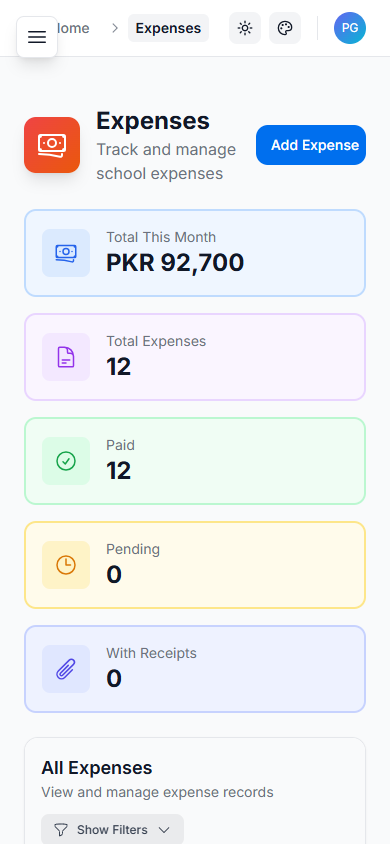Click the Add Expense button
Image resolution: width=390 pixels, height=844 pixels.
point(311,145)
